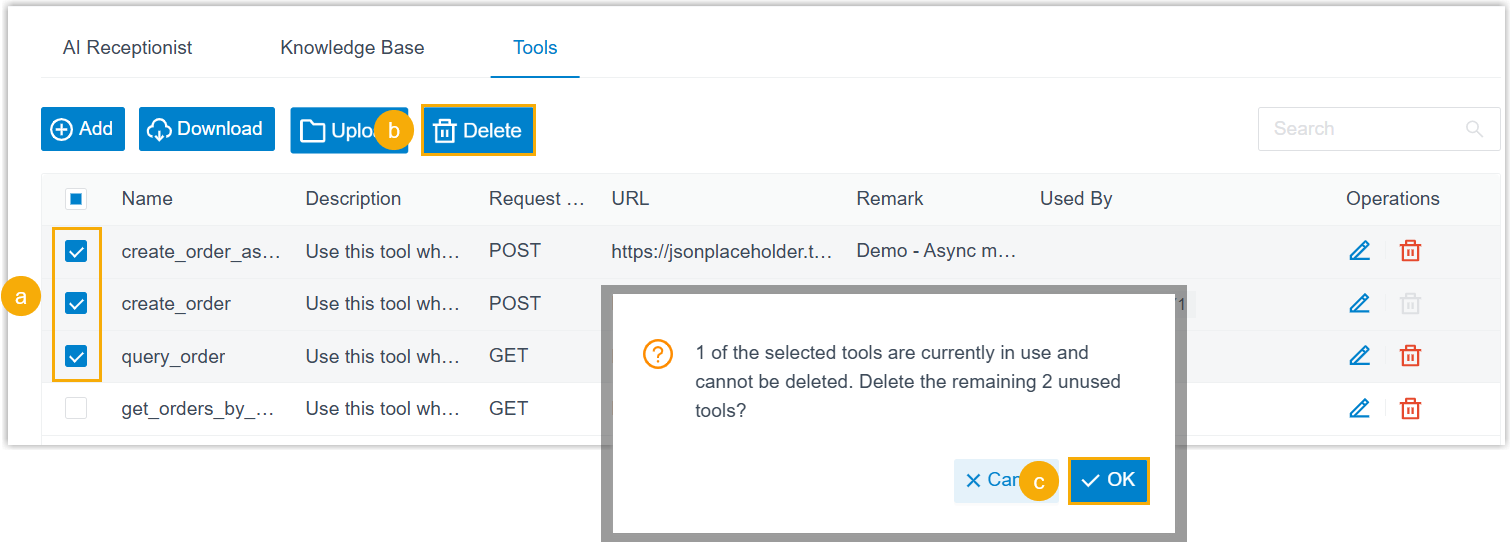Screen dimensions: 1511x542
Task: Uncheck the create_order_as… row checkbox
Action: (x=76, y=251)
